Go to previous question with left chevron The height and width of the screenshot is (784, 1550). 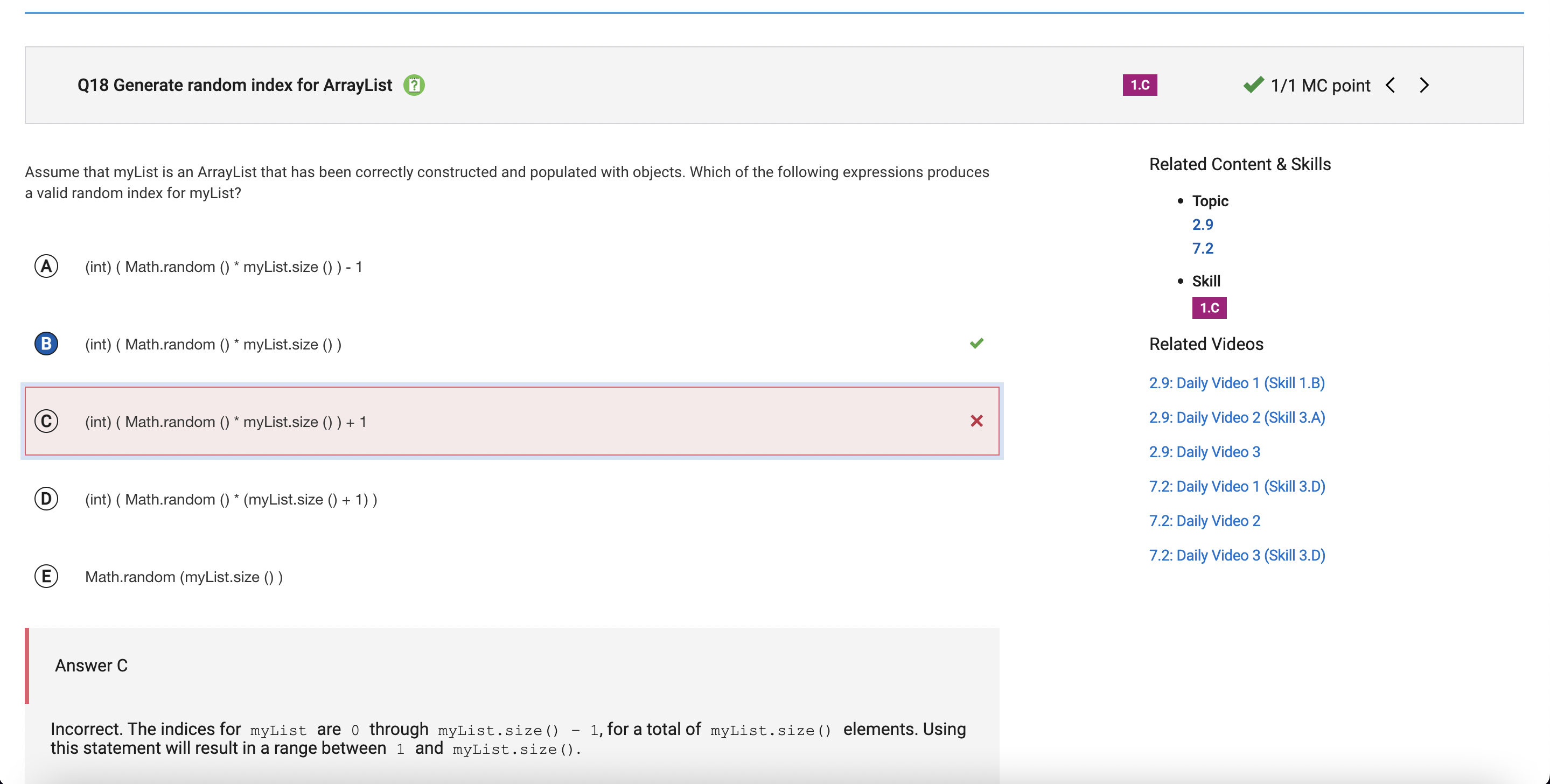click(x=1391, y=85)
